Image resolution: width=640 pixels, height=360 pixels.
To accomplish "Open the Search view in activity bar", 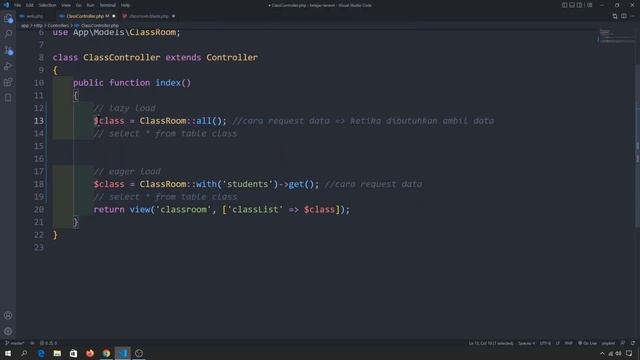I will (8, 34).
